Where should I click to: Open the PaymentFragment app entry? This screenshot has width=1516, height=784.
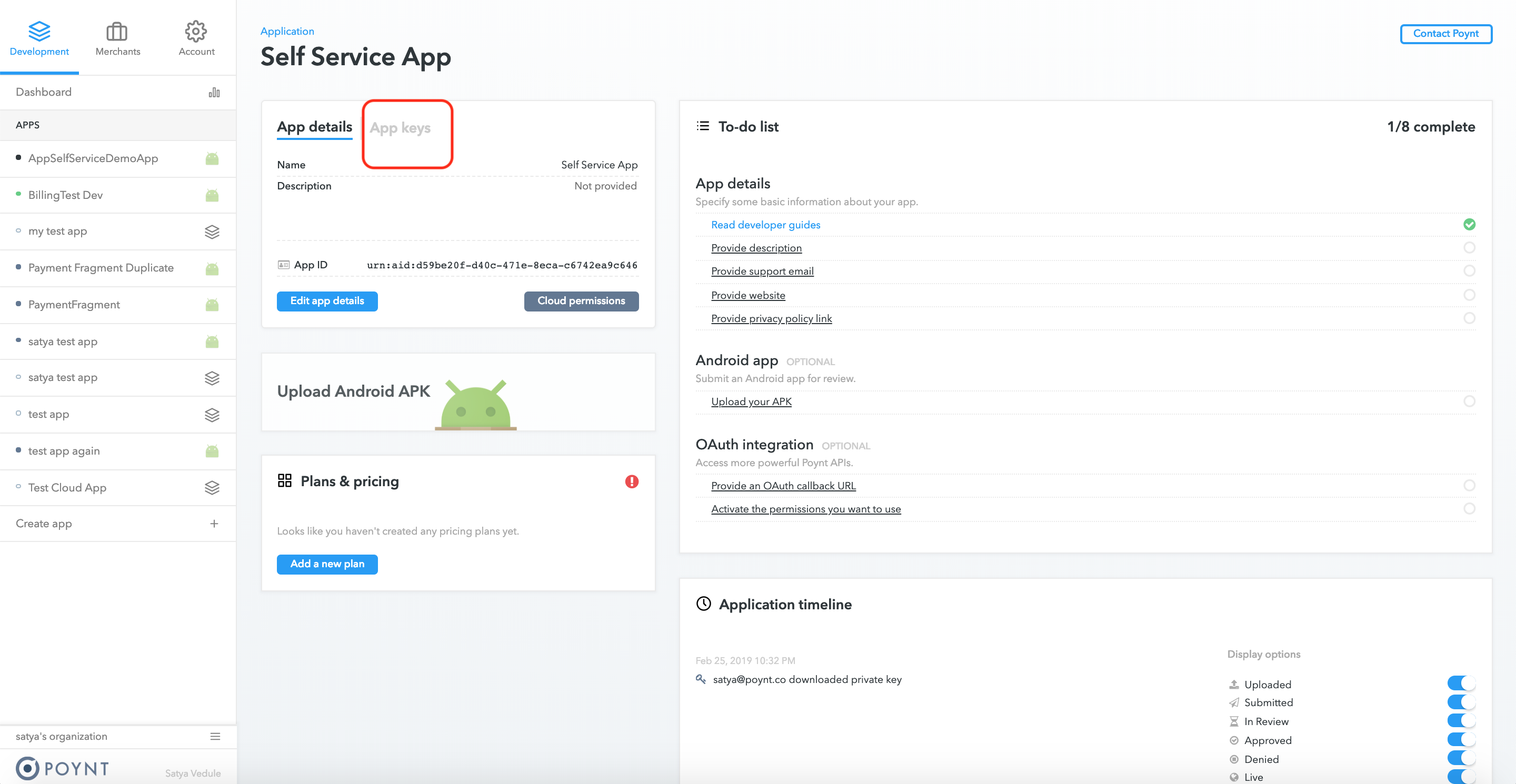click(118, 305)
